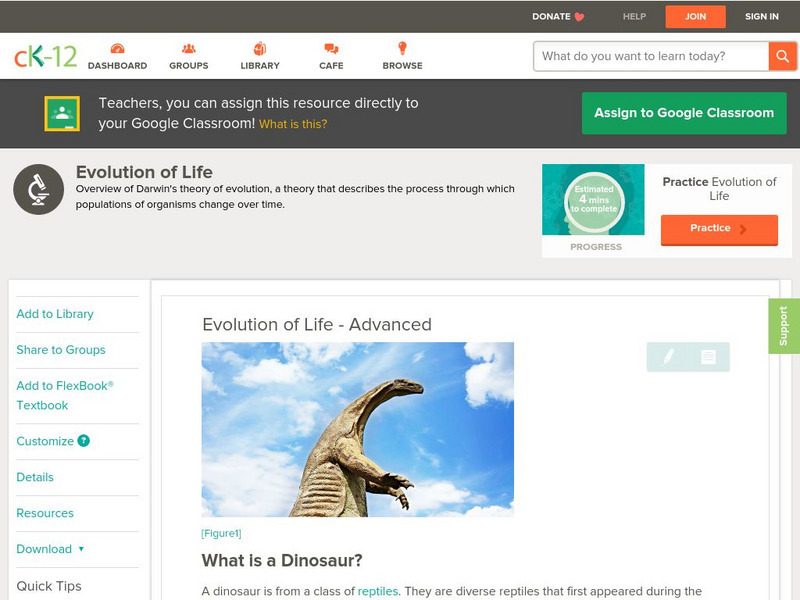Click the 'Quick Tips' sidebar heading
This screenshot has width=800, height=600.
pos(49,586)
